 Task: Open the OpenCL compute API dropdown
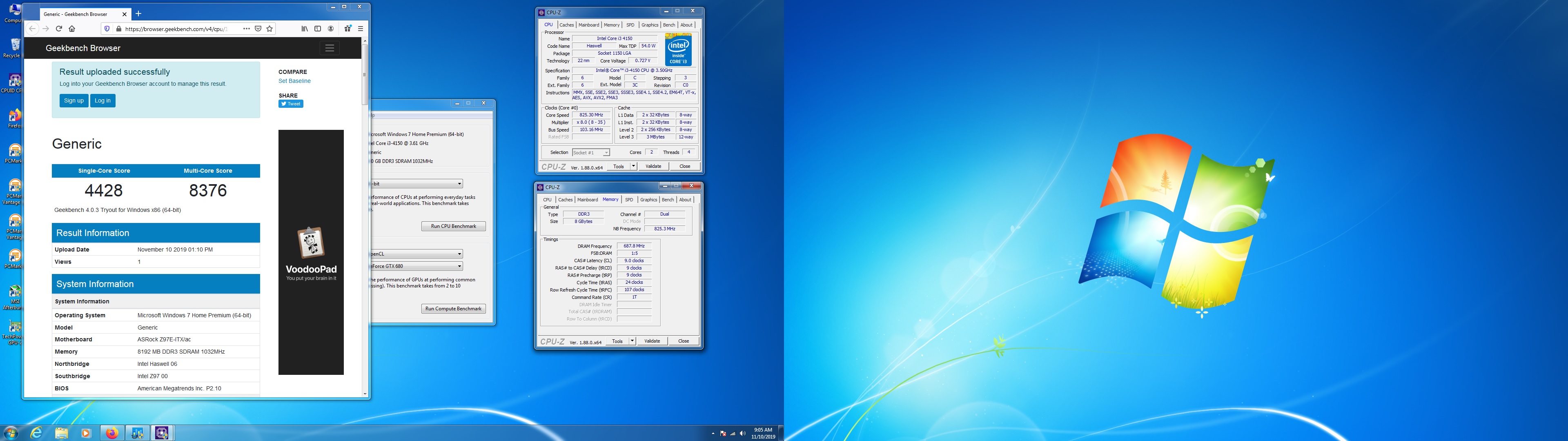point(417,254)
